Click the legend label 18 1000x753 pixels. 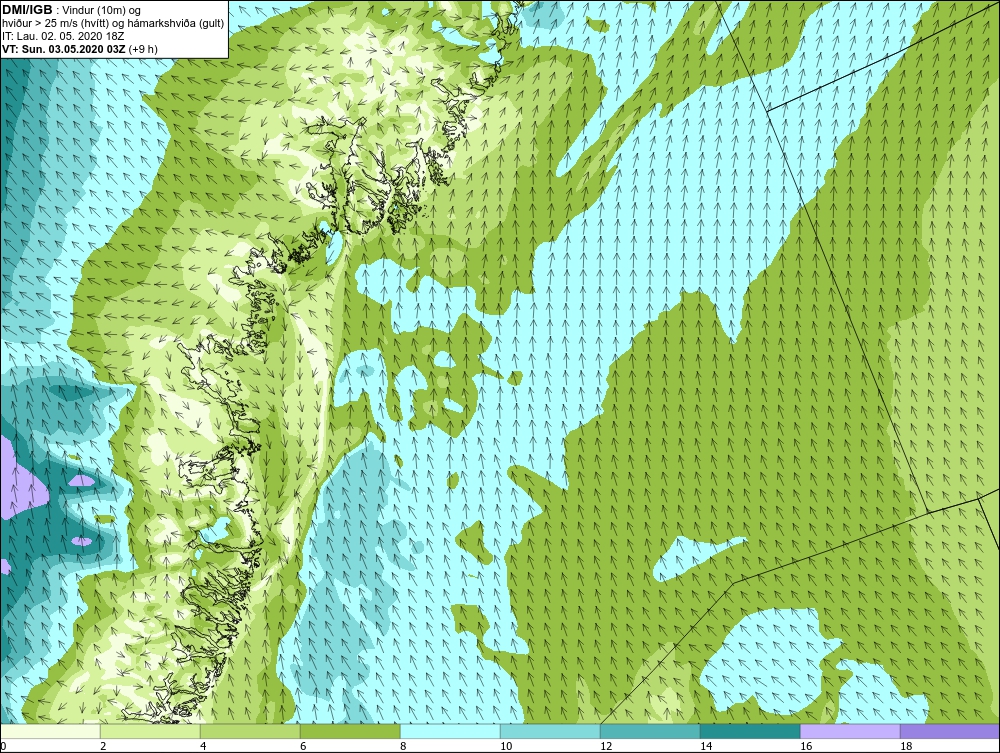click(906, 746)
